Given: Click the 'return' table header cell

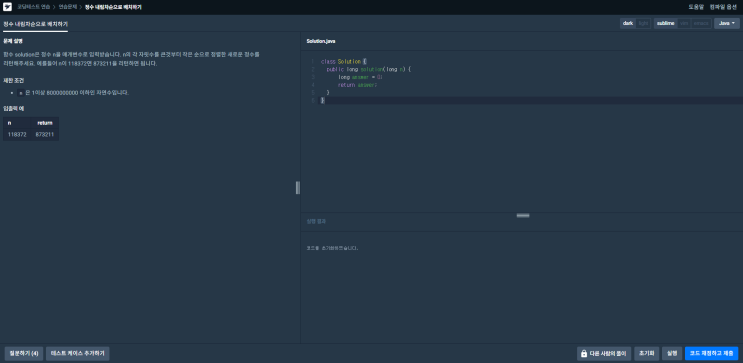Looking at the screenshot, I should 45,123.
